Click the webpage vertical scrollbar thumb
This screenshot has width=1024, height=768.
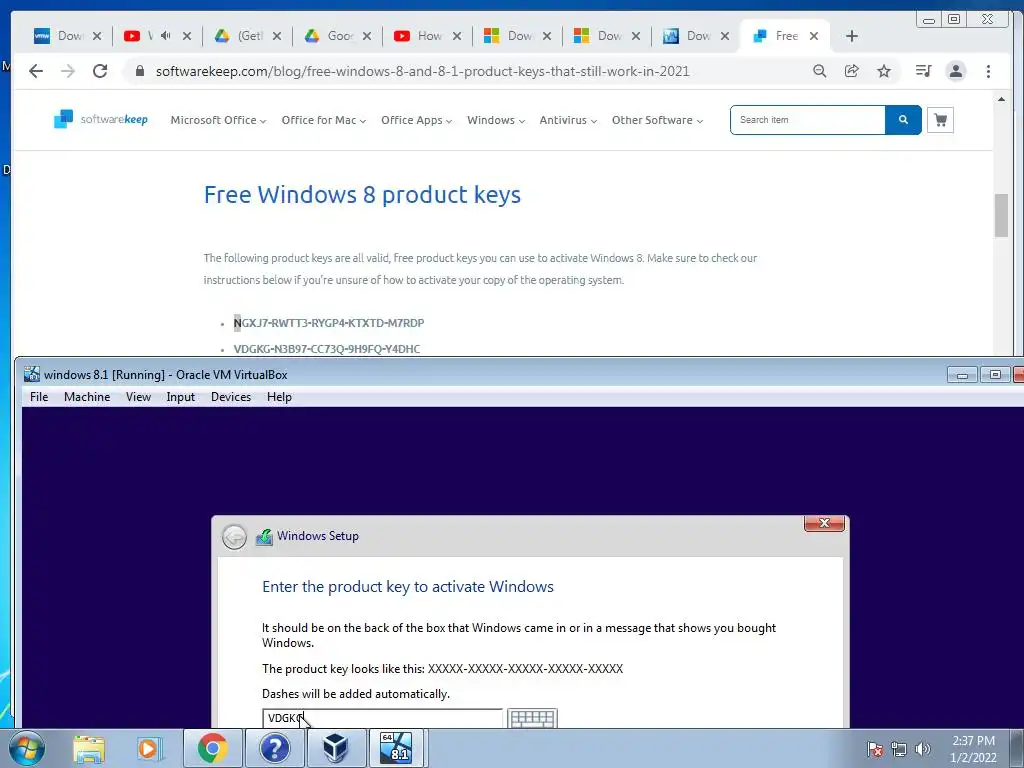(1001, 215)
